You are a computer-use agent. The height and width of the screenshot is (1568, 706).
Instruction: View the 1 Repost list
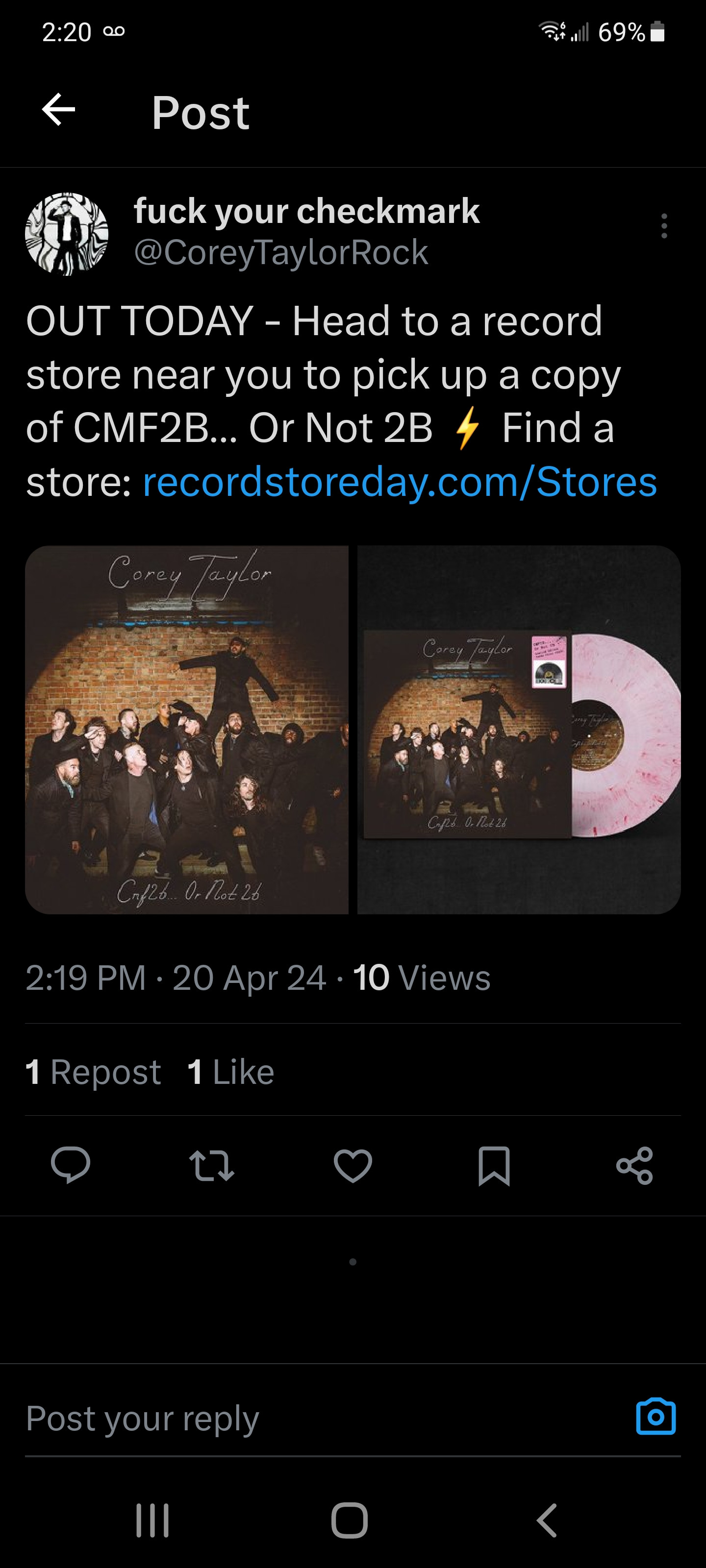coord(93,1072)
